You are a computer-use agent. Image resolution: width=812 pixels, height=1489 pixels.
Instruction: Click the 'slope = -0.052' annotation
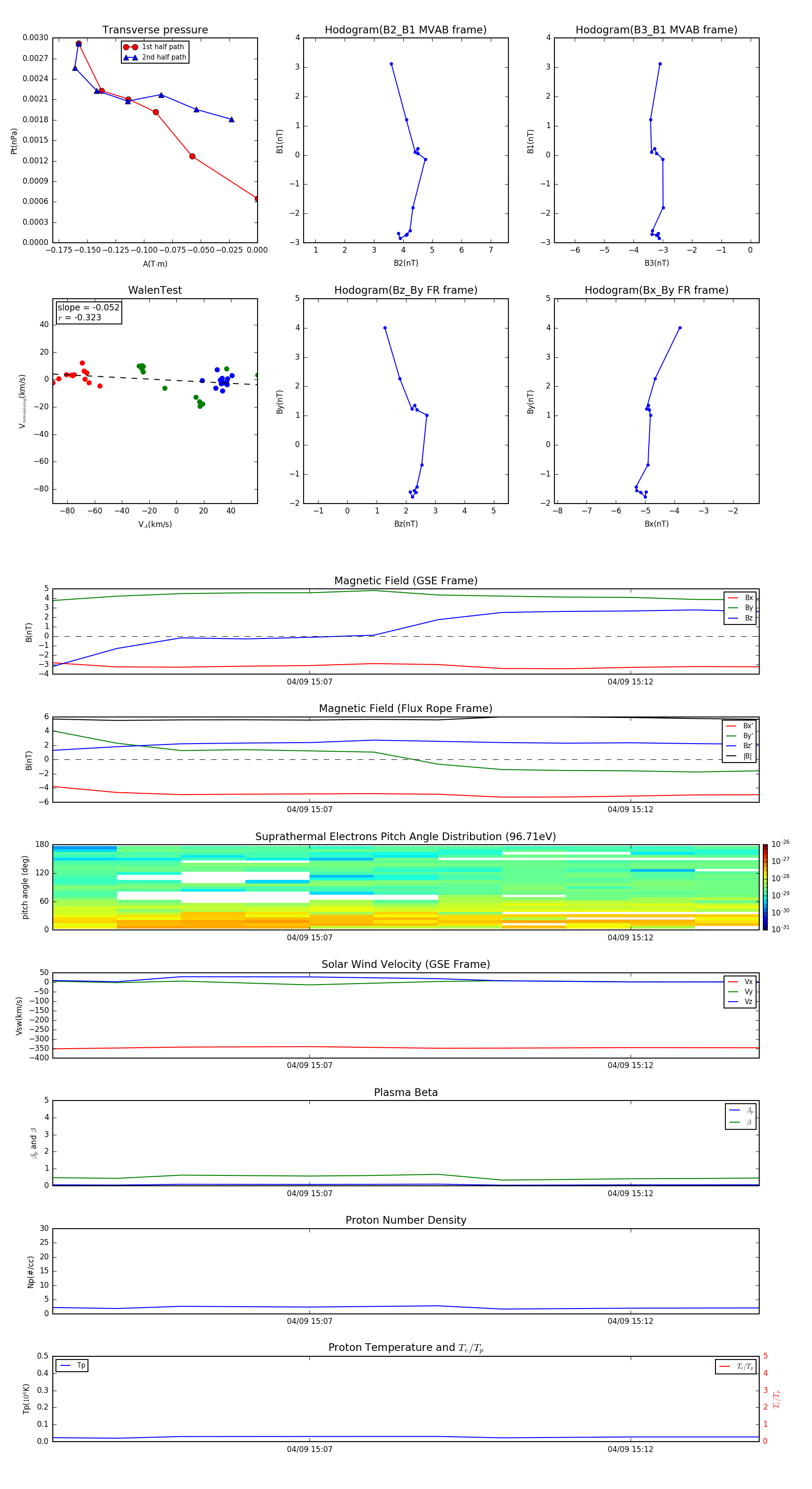pyautogui.click(x=88, y=308)
